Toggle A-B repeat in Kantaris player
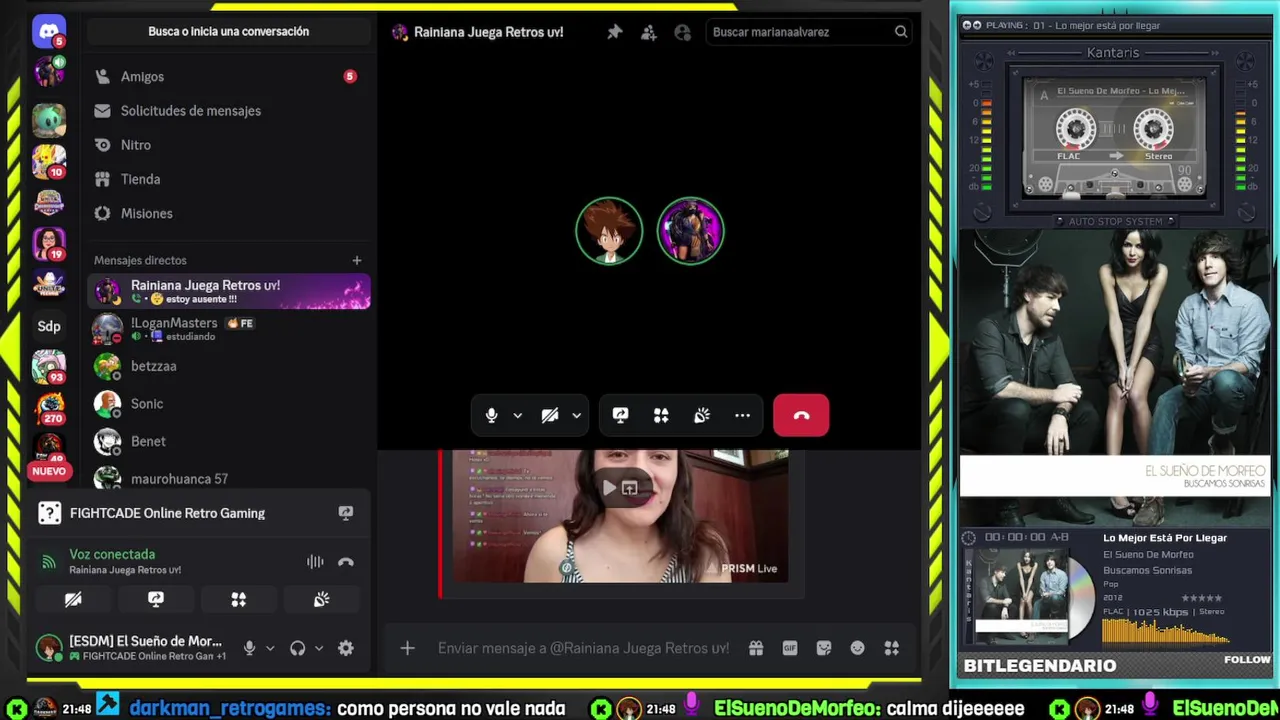Screen dimensions: 1280x720 point(1058,537)
